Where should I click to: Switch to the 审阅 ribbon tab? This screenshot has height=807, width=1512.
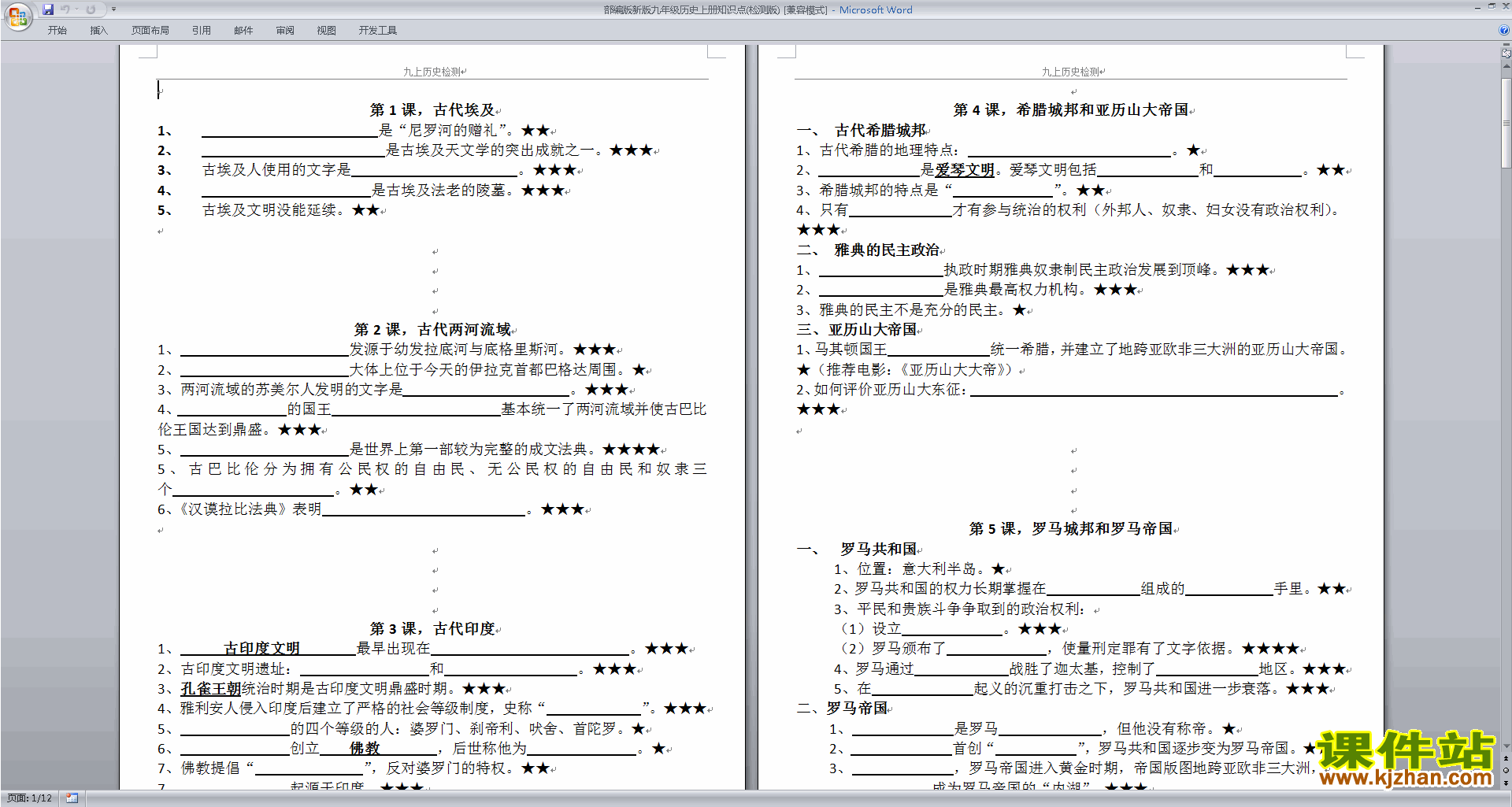pyautogui.click(x=285, y=31)
